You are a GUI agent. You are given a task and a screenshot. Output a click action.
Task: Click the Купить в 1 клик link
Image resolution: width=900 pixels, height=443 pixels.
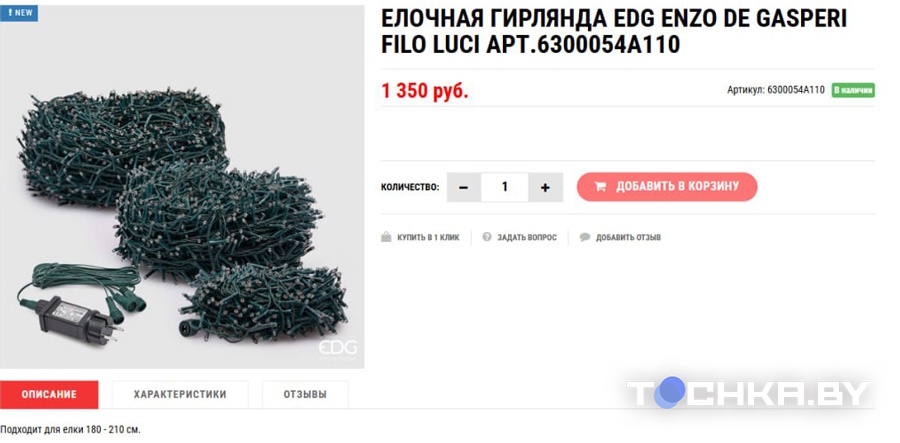tap(428, 238)
